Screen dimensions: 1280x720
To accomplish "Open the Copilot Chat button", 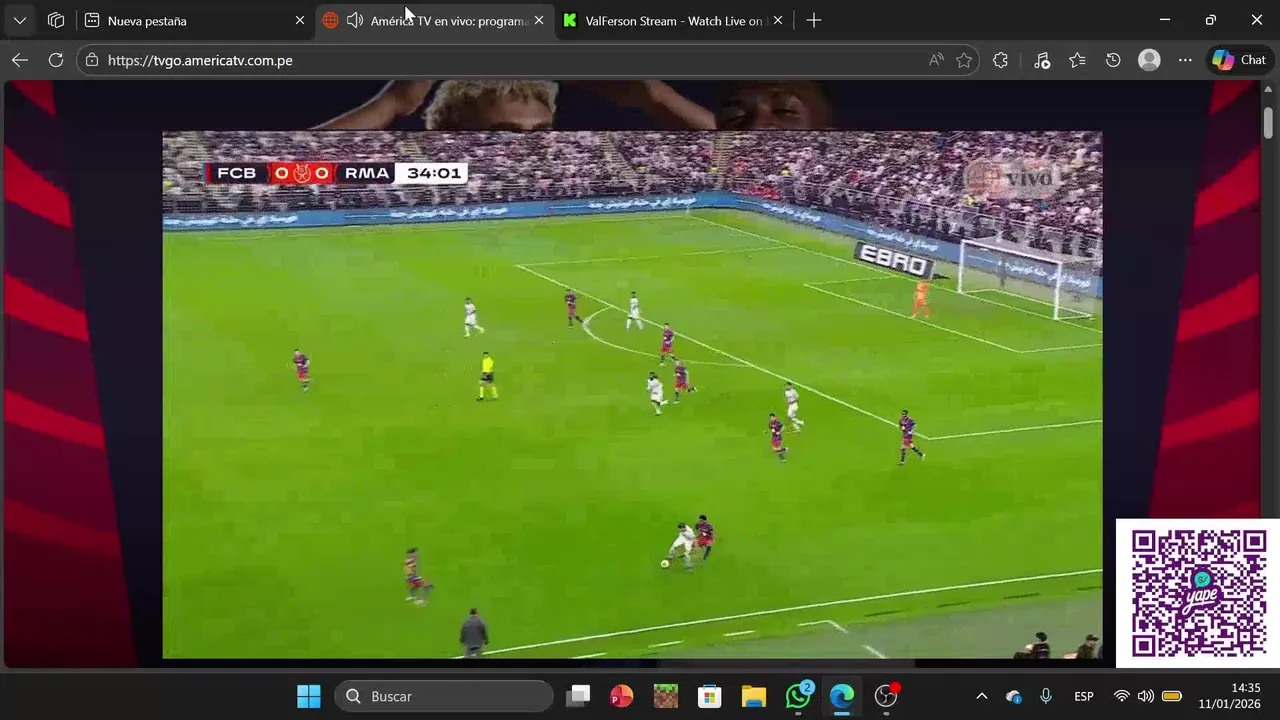I will 1239,60.
